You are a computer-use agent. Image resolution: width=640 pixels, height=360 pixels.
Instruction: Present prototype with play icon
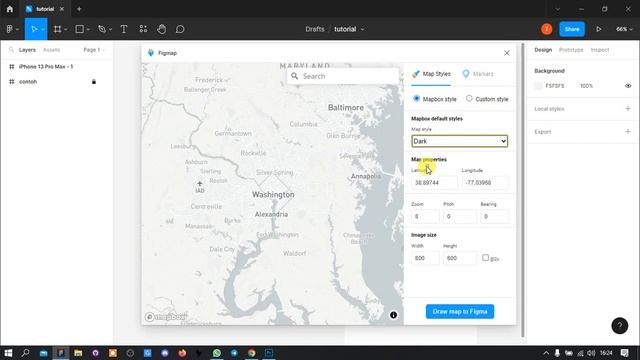coord(598,29)
